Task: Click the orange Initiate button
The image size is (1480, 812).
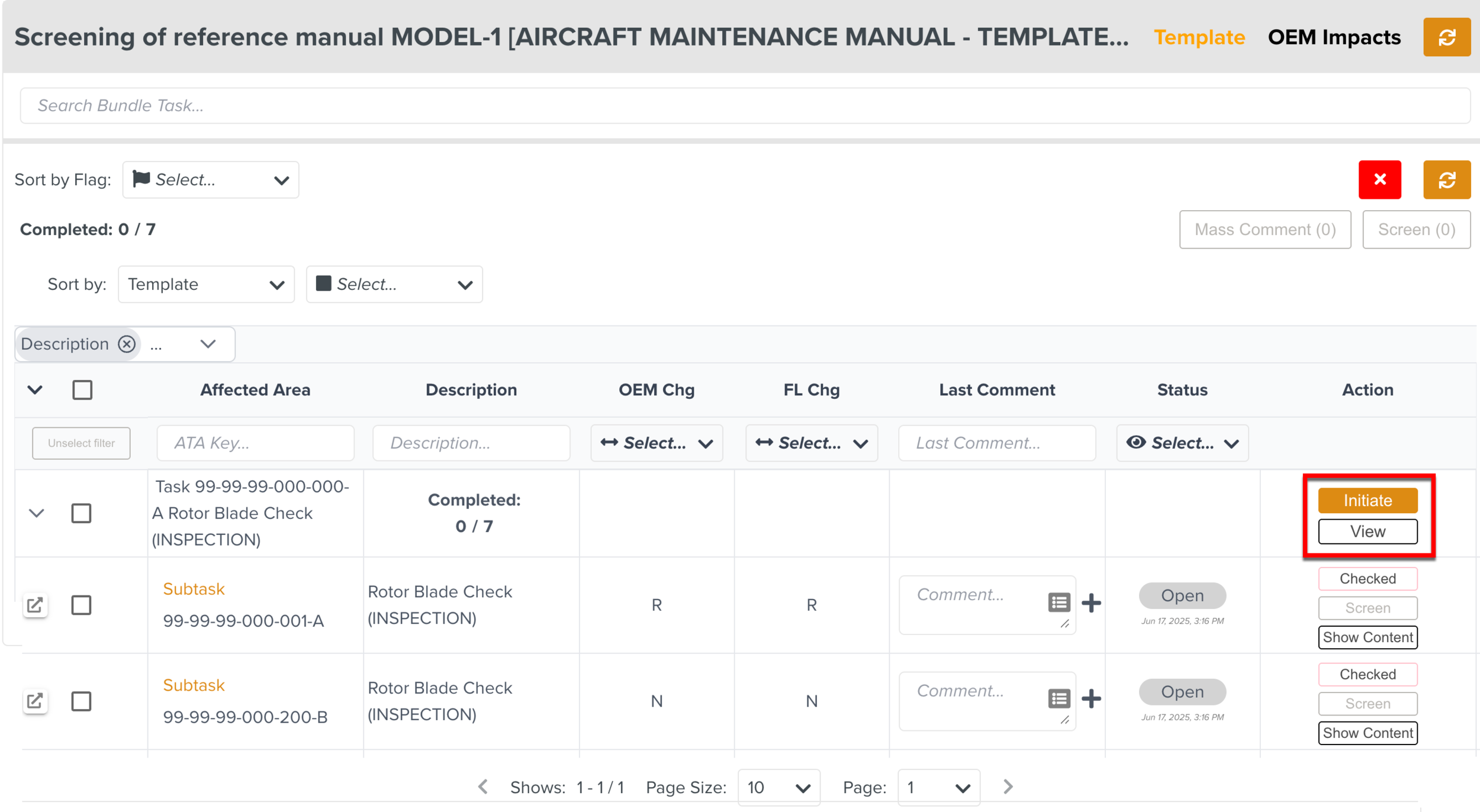Action: coord(1367,501)
